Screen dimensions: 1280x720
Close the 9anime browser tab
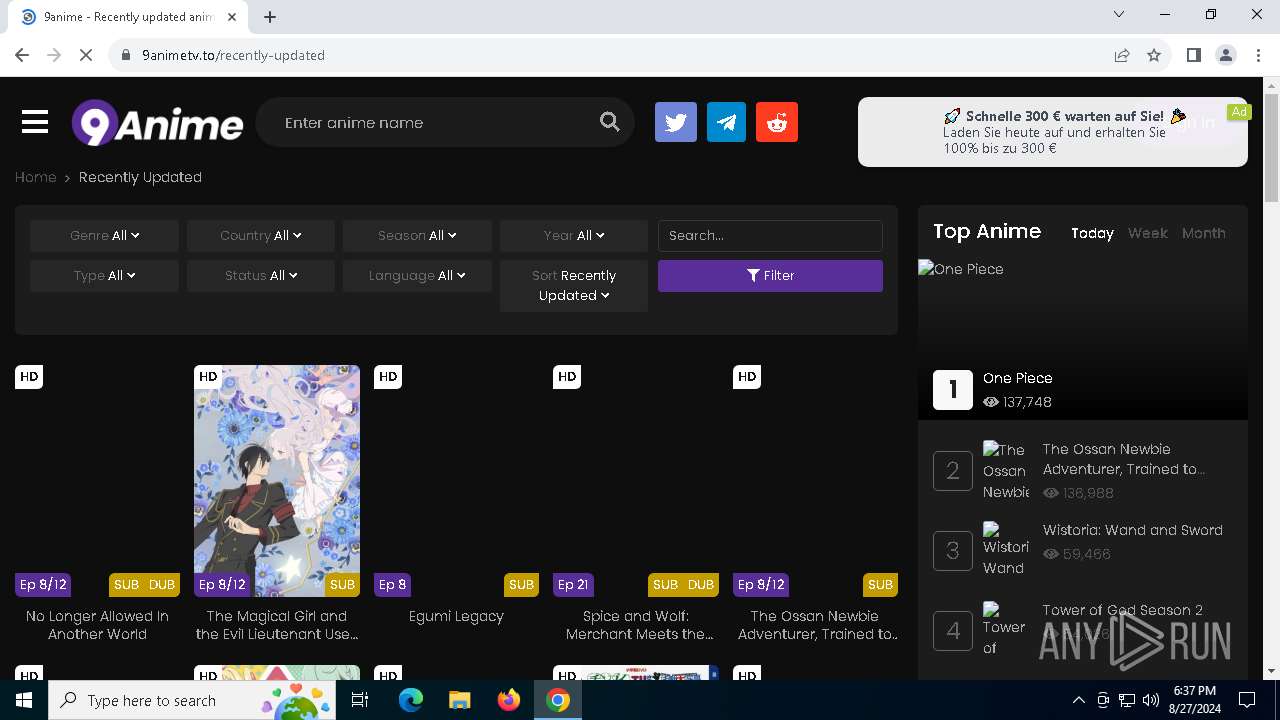click(x=233, y=16)
